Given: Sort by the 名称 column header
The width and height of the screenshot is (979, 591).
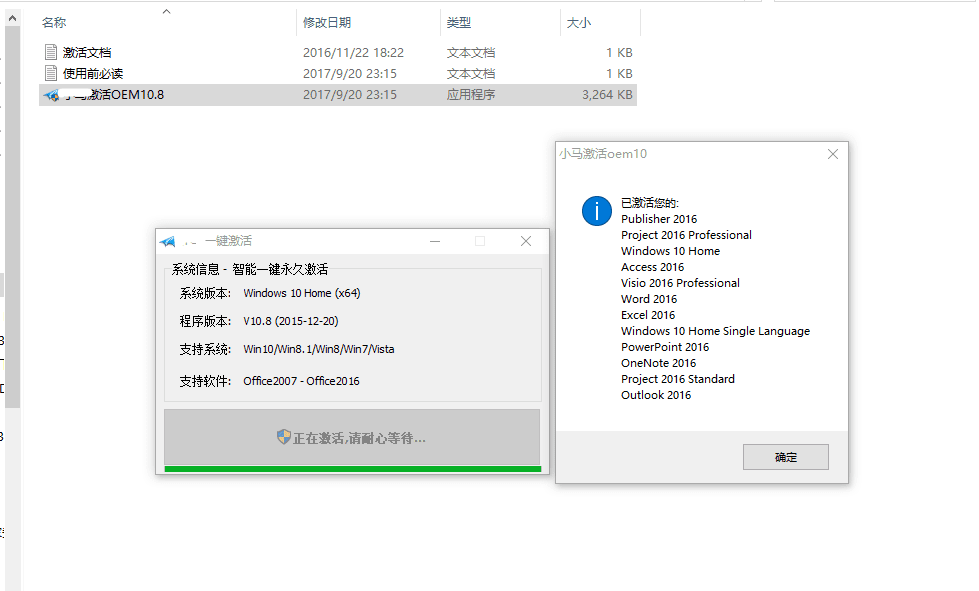Looking at the screenshot, I should tap(54, 22).
